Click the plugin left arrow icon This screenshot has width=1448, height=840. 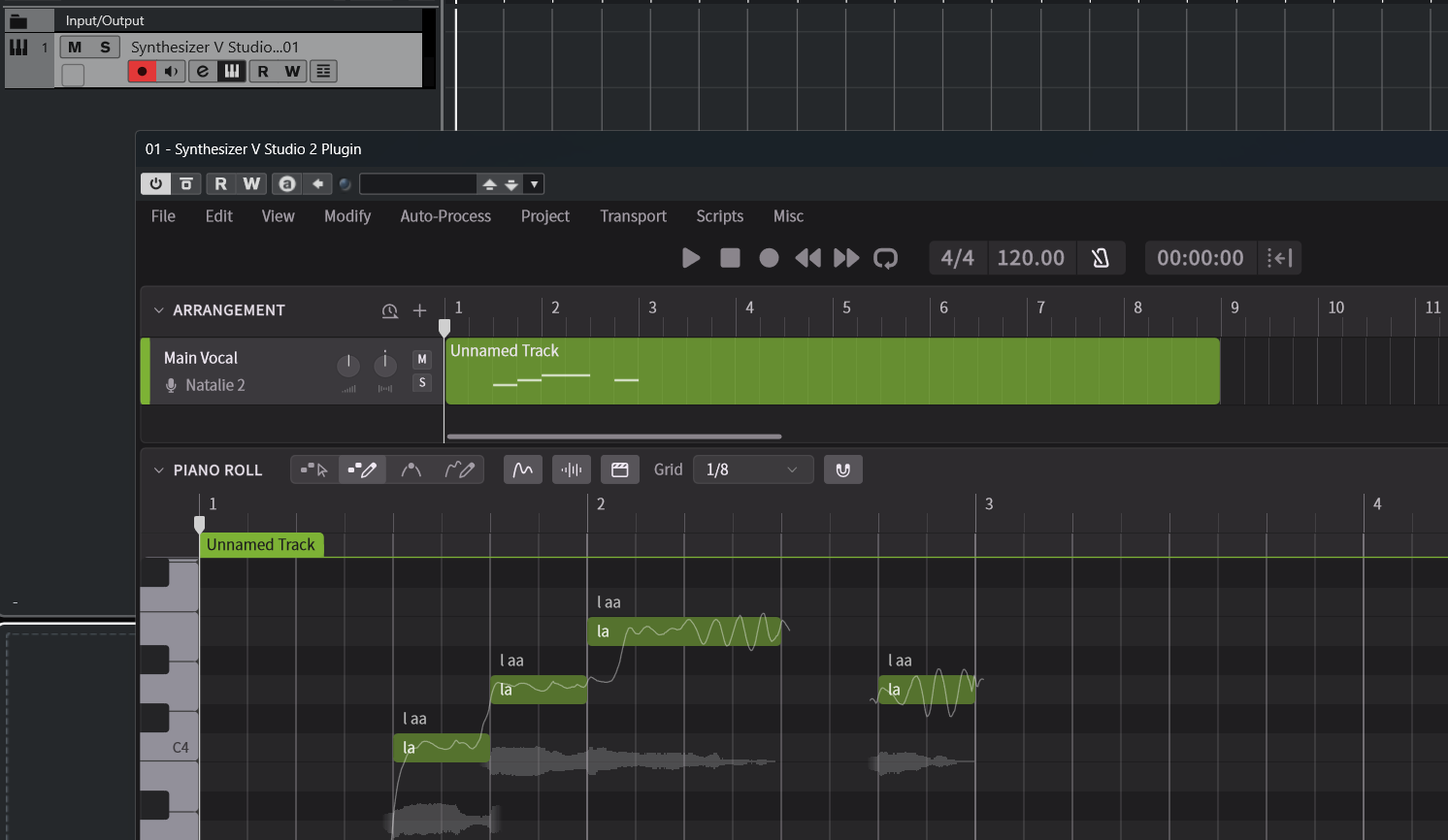pos(317,183)
